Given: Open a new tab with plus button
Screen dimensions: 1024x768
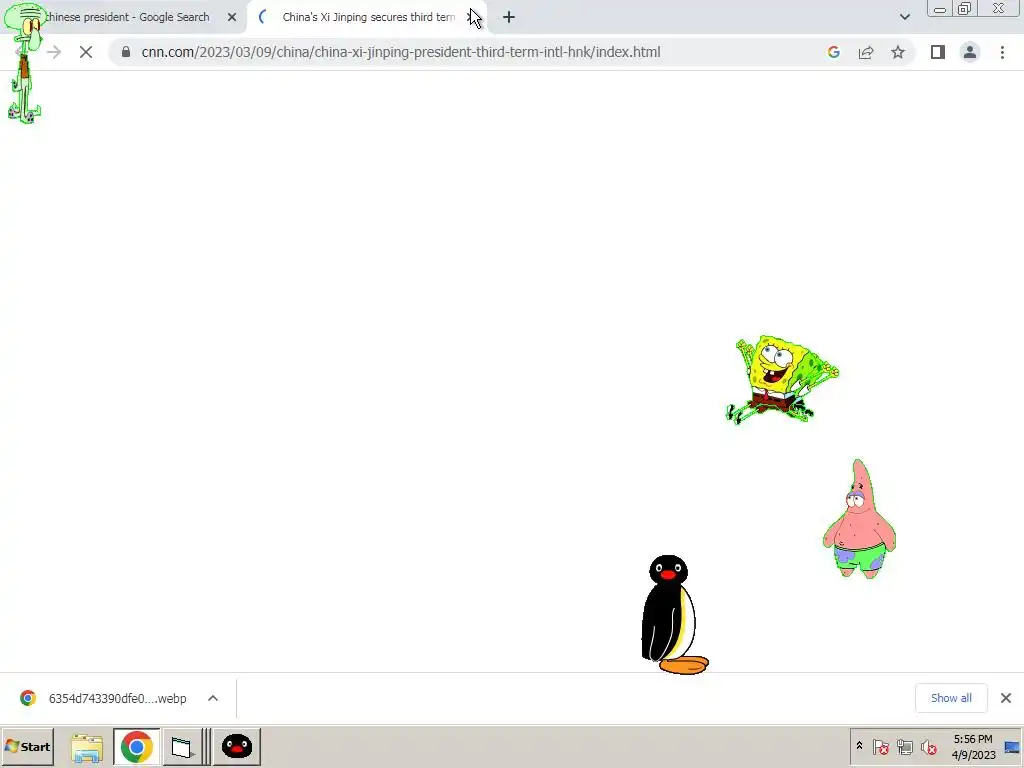Looking at the screenshot, I should (x=509, y=18).
